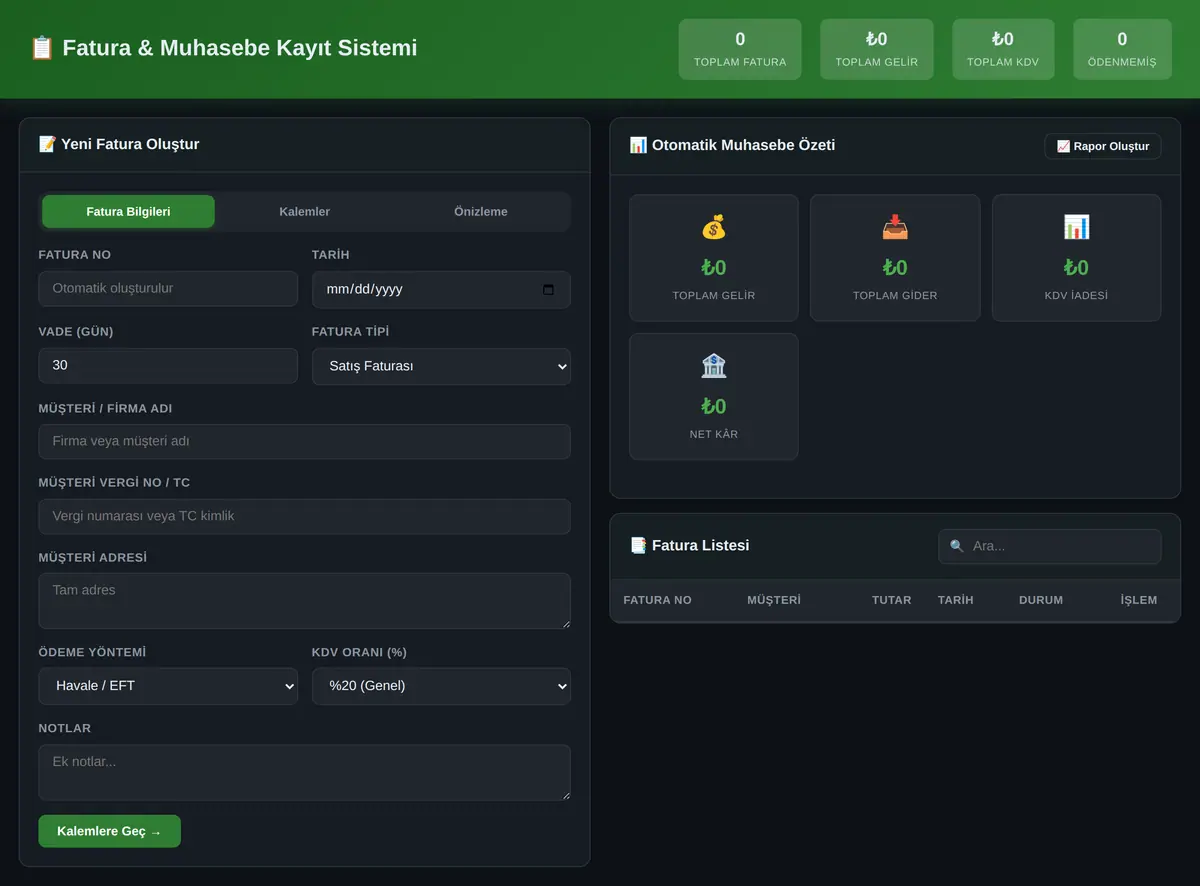Click the Rapor Oluştur button
The image size is (1200, 886).
[x=1103, y=146]
